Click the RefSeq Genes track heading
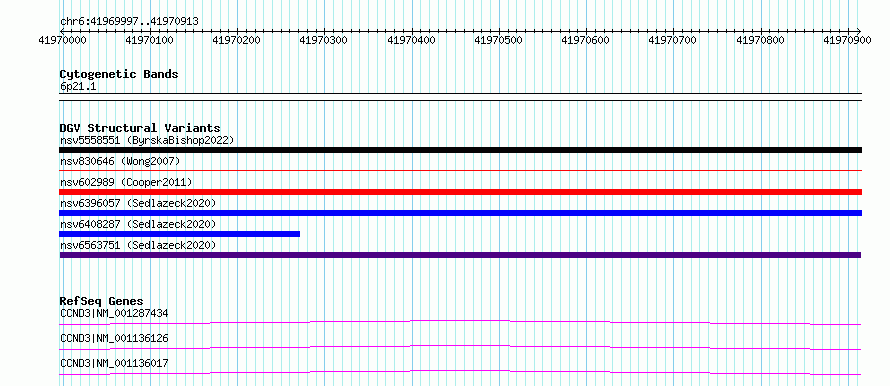The height and width of the screenshot is (386, 890). point(102,301)
